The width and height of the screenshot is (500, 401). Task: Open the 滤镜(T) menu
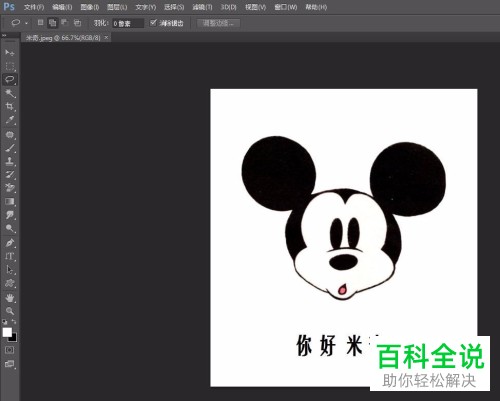point(202,7)
